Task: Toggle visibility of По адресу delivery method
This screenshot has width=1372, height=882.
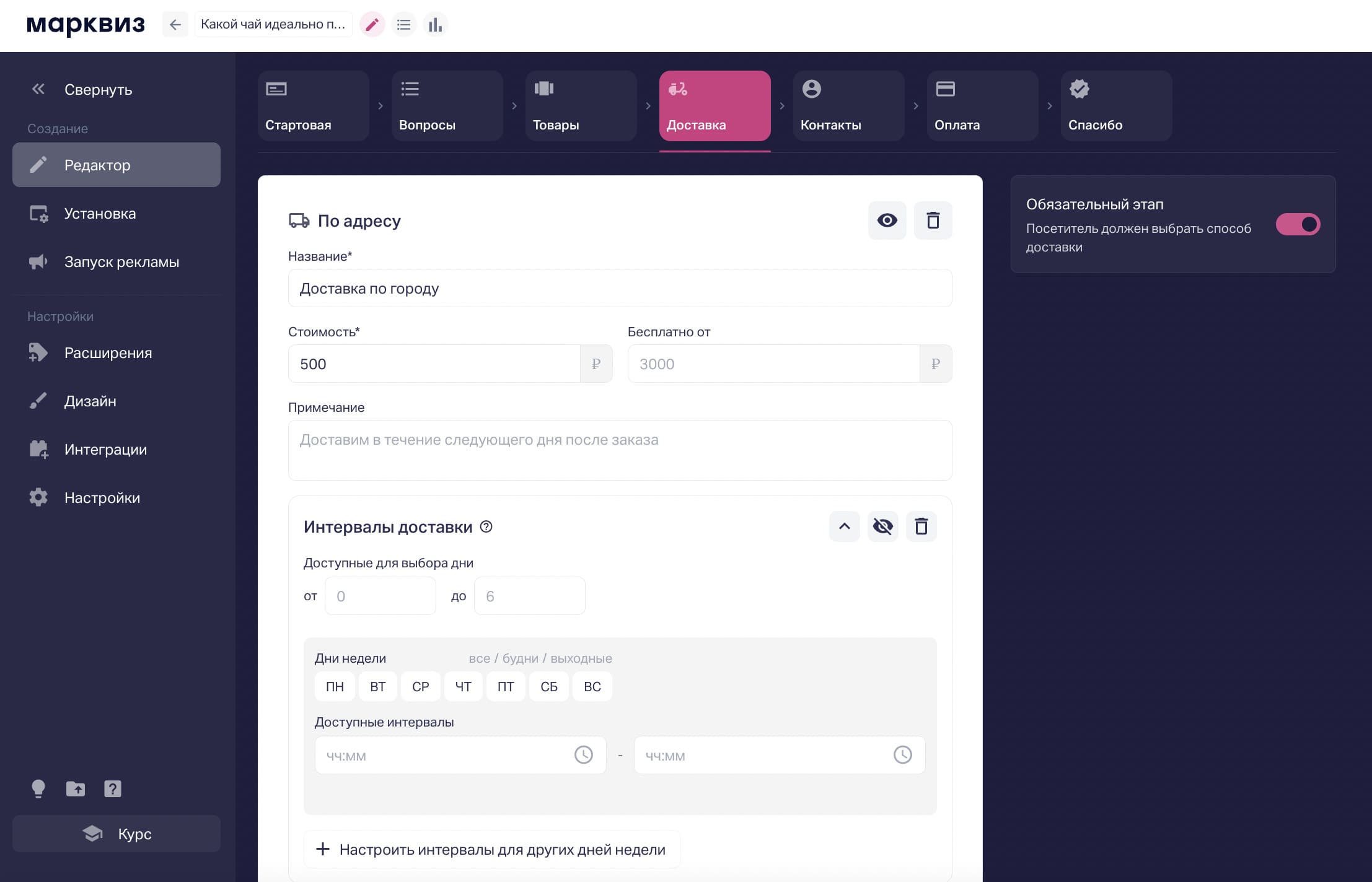Action: tap(886, 220)
